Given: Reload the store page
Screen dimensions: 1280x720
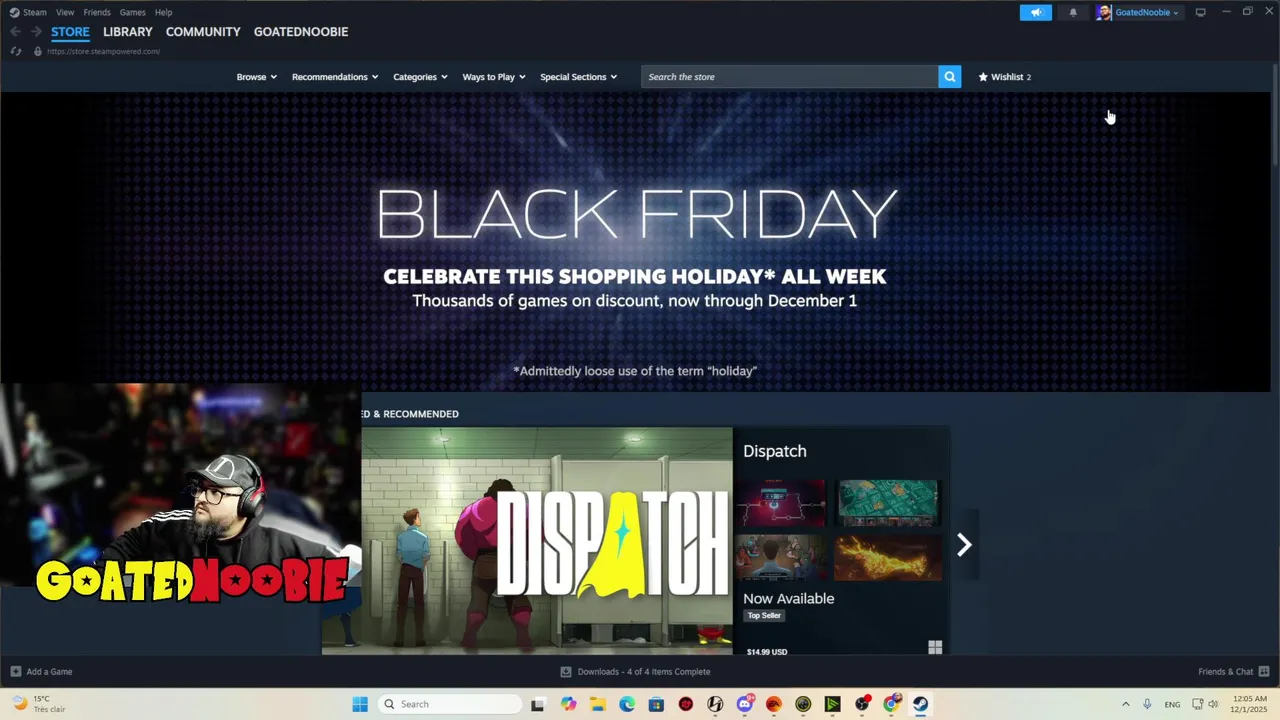Looking at the screenshot, I should [16, 51].
